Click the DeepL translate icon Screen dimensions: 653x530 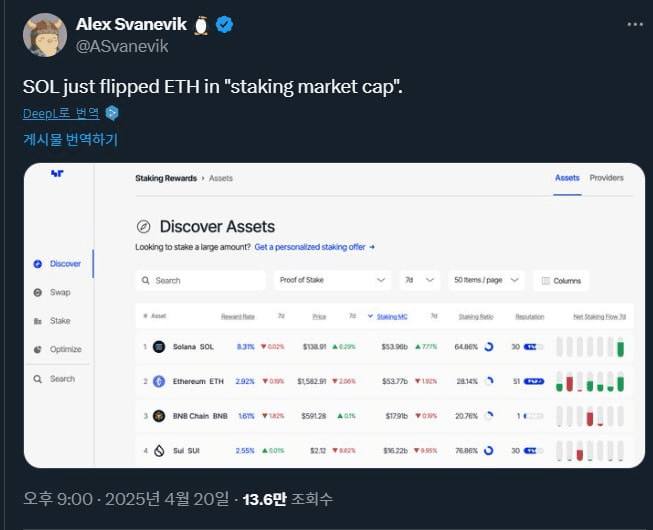(x=112, y=113)
